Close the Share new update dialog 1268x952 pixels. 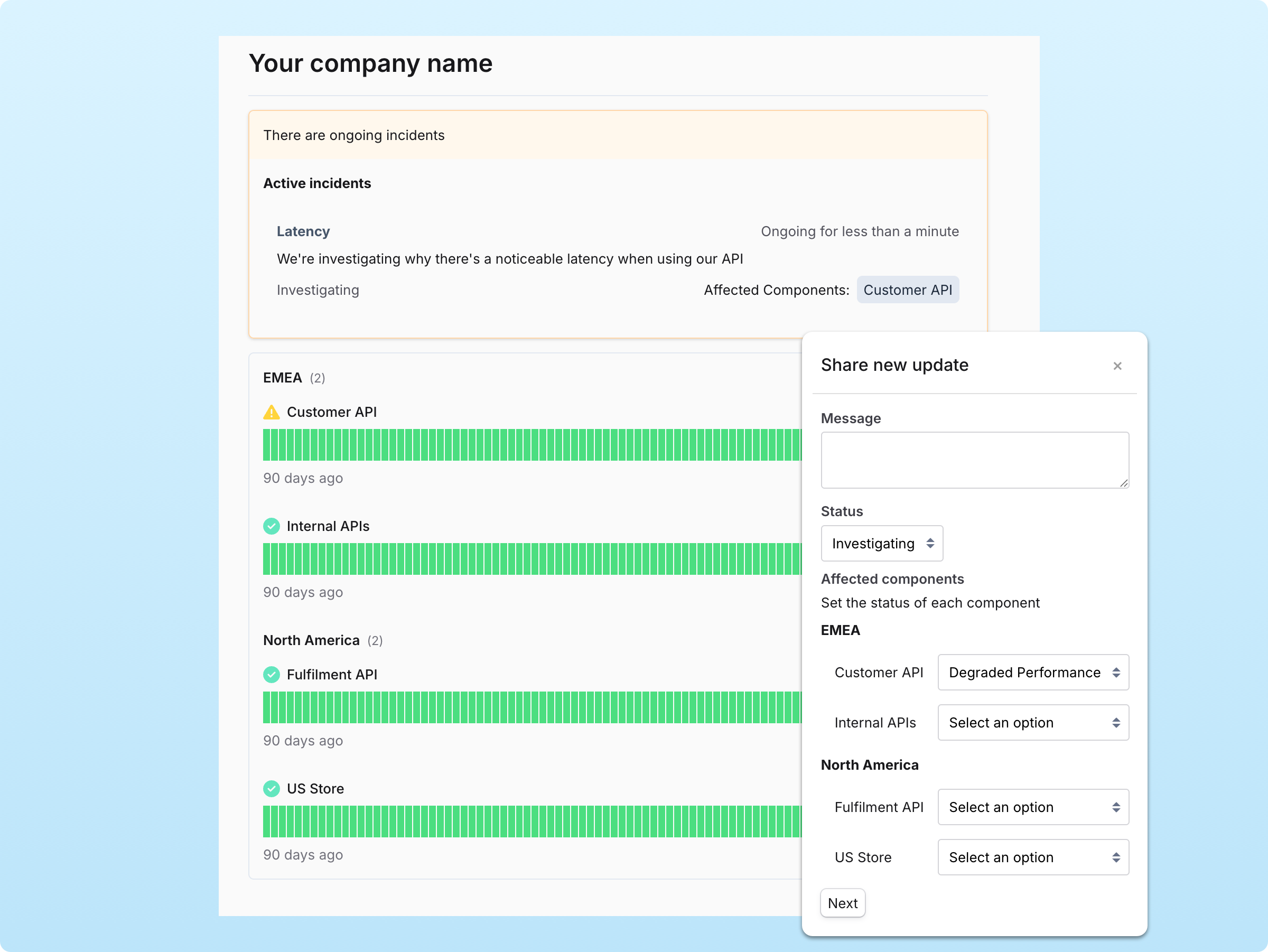(1117, 366)
